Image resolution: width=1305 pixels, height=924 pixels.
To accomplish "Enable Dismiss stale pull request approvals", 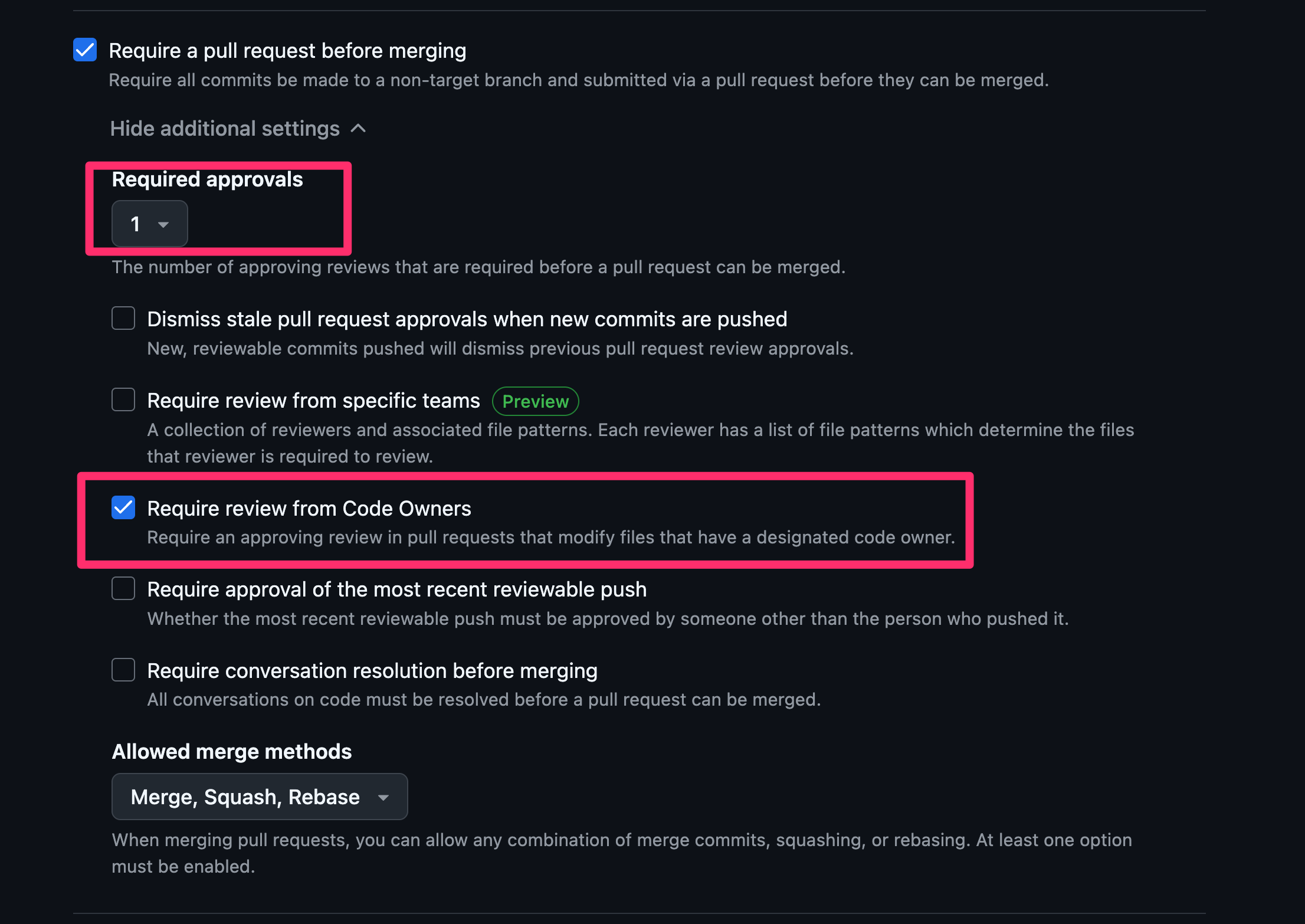I will click(123, 318).
